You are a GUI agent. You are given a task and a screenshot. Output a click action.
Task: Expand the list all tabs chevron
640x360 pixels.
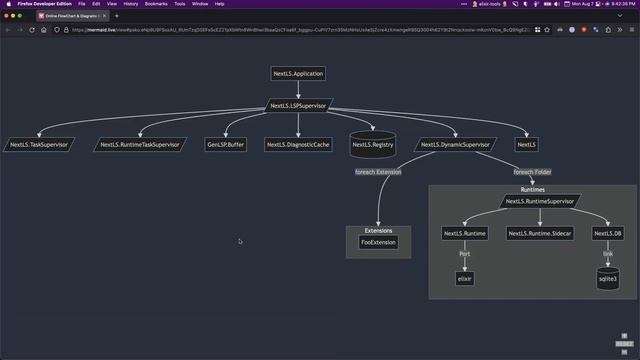click(620, 16)
